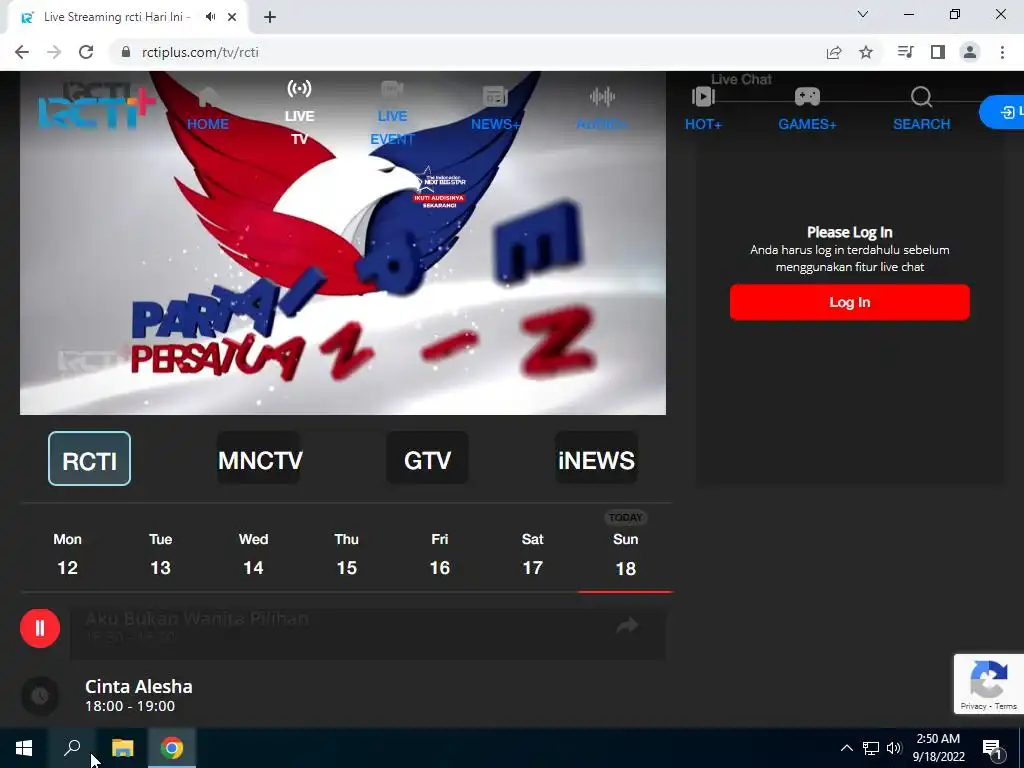
Task: Go to HOME in the top navigation
Action: (208, 110)
